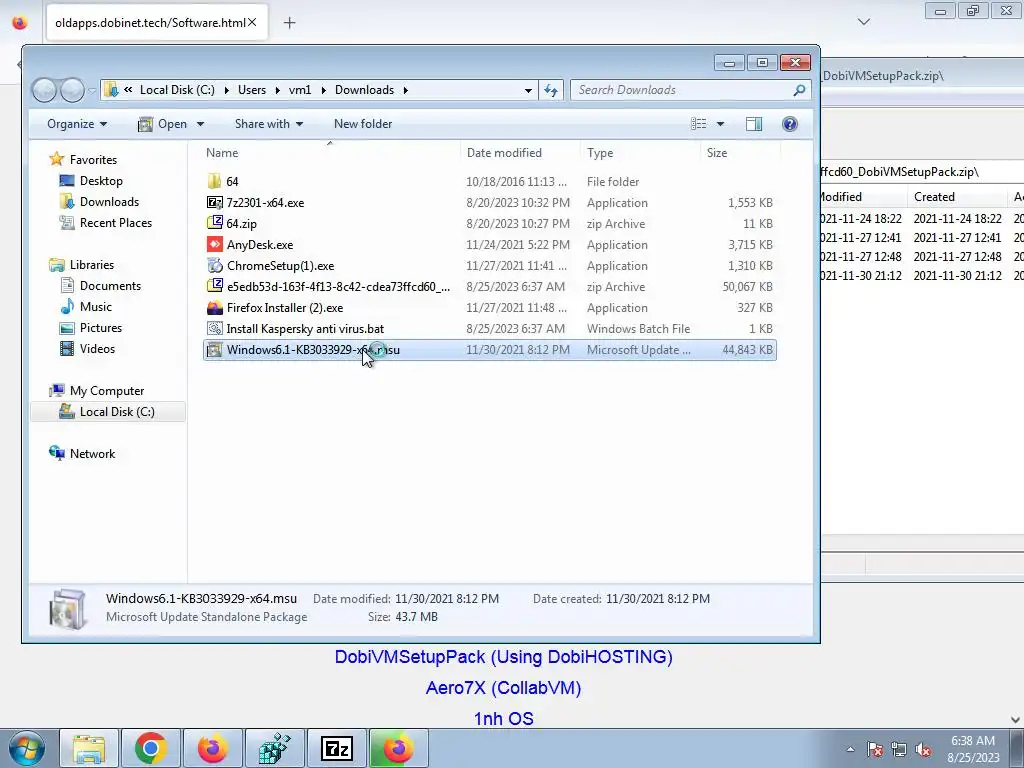Screen dimensions: 1024x768
Task: Click the Forward navigation arrow in Explorer
Action: coord(72,90)
